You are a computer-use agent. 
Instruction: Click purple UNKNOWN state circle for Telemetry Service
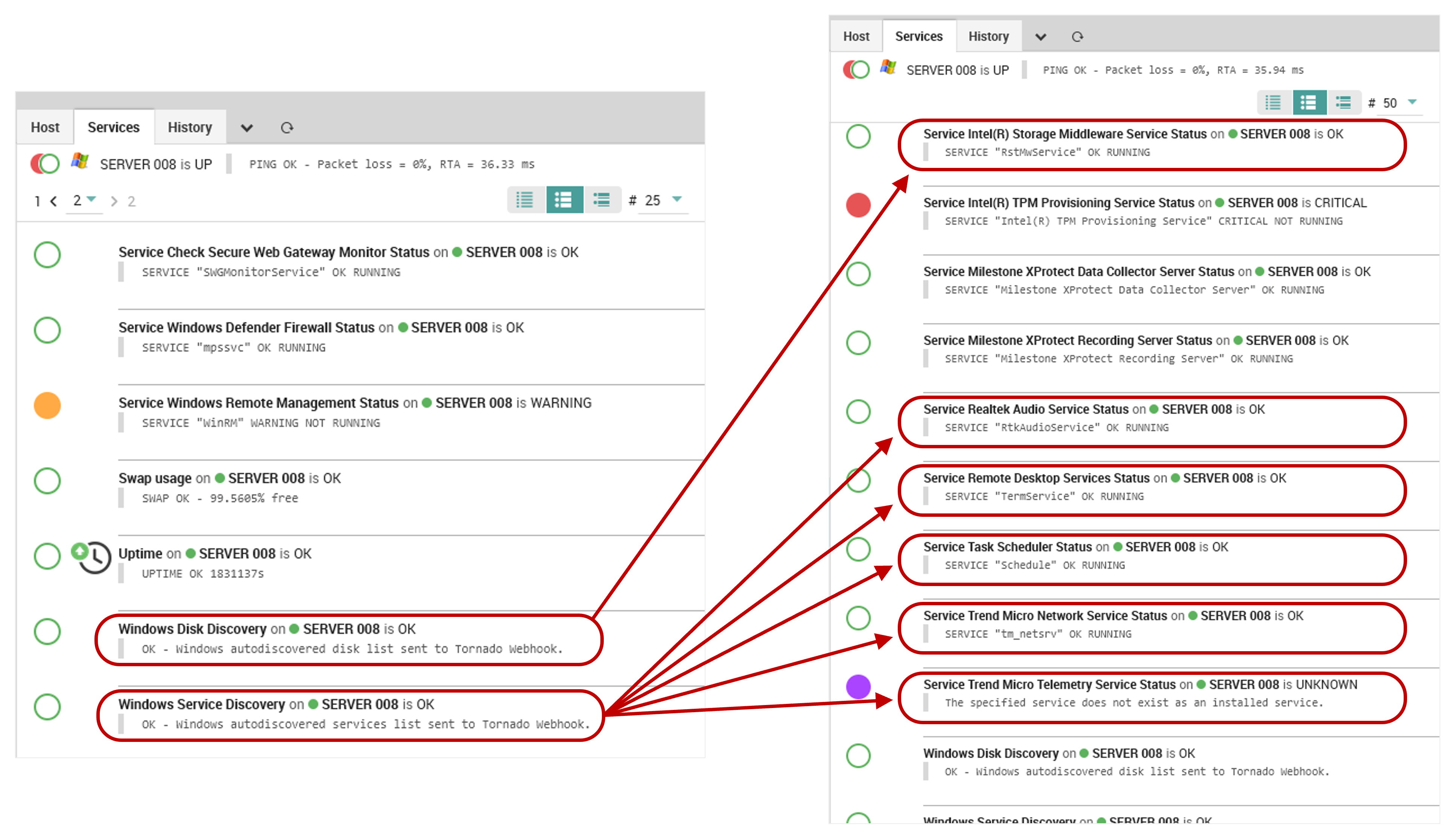click(858, 687)
